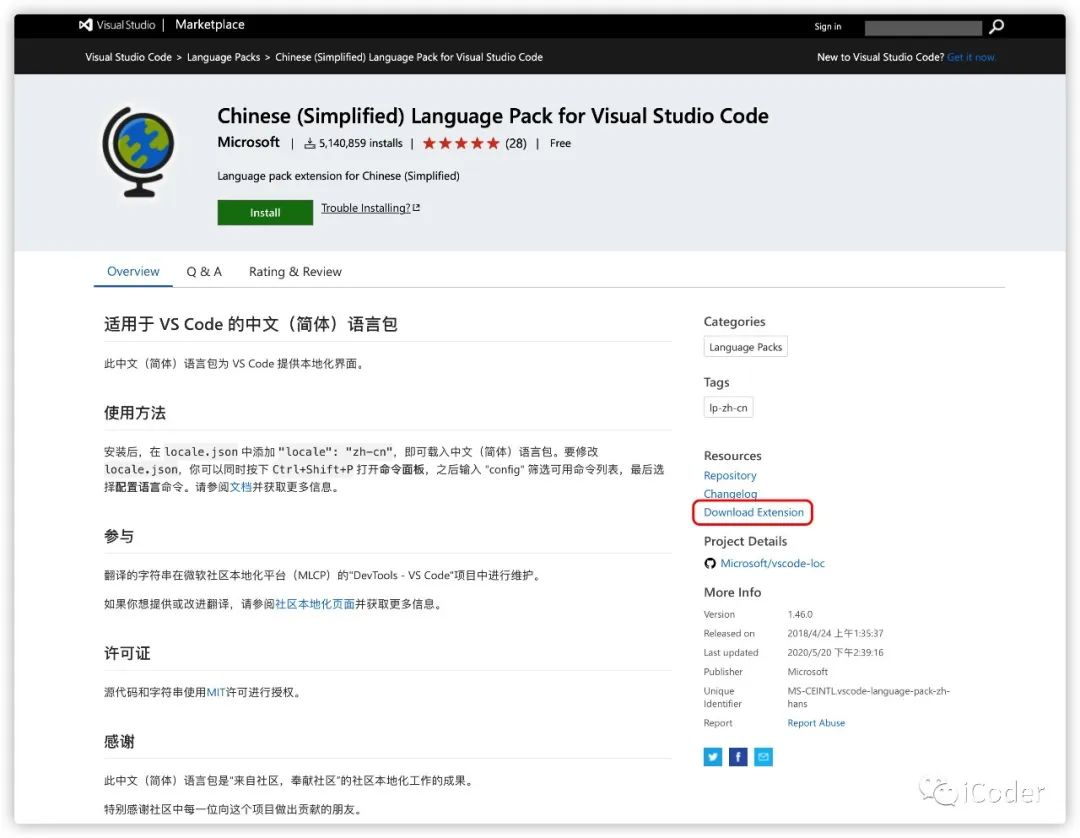
Task: Click the 5,140,859 installs text
Action: 361,143
